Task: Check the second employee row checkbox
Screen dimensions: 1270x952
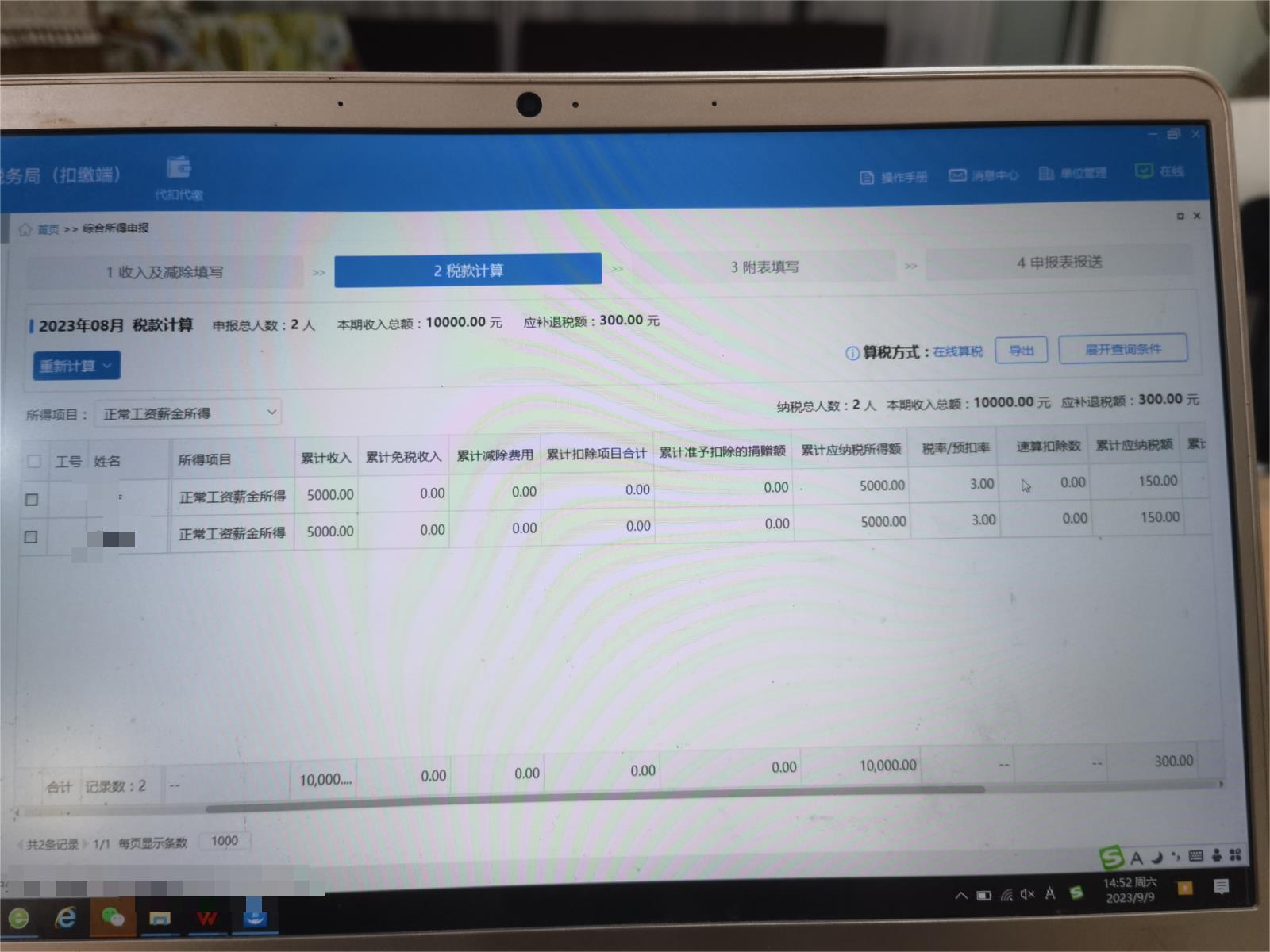Action: pos(31,537)
